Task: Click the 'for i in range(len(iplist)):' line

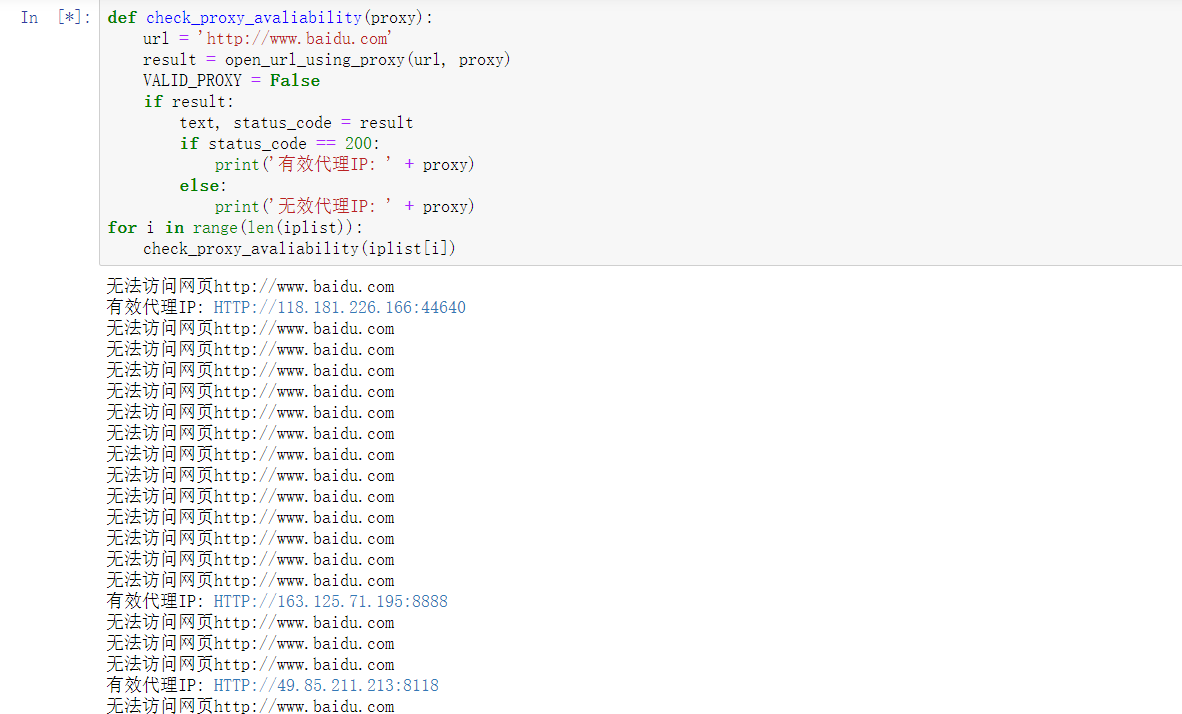Action: [x=235, y=228]
